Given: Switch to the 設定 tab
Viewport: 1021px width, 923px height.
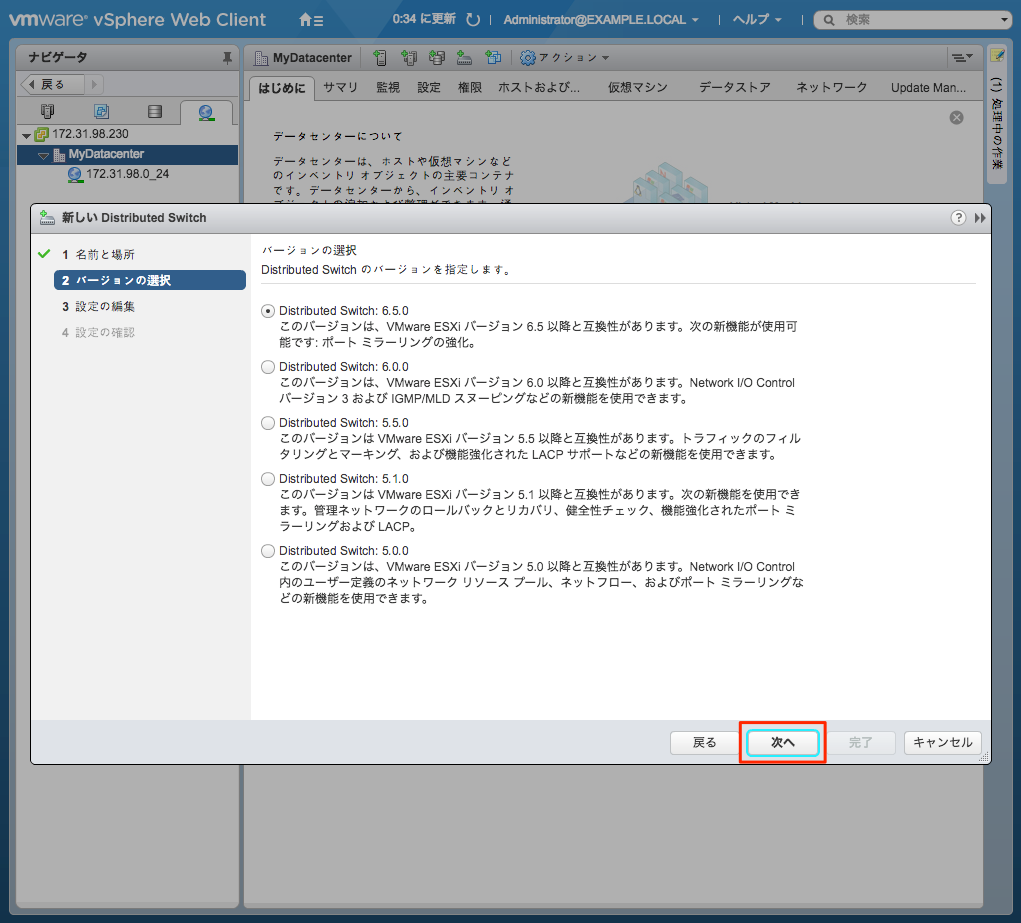Looking at the screenshot, I should 428,88.
